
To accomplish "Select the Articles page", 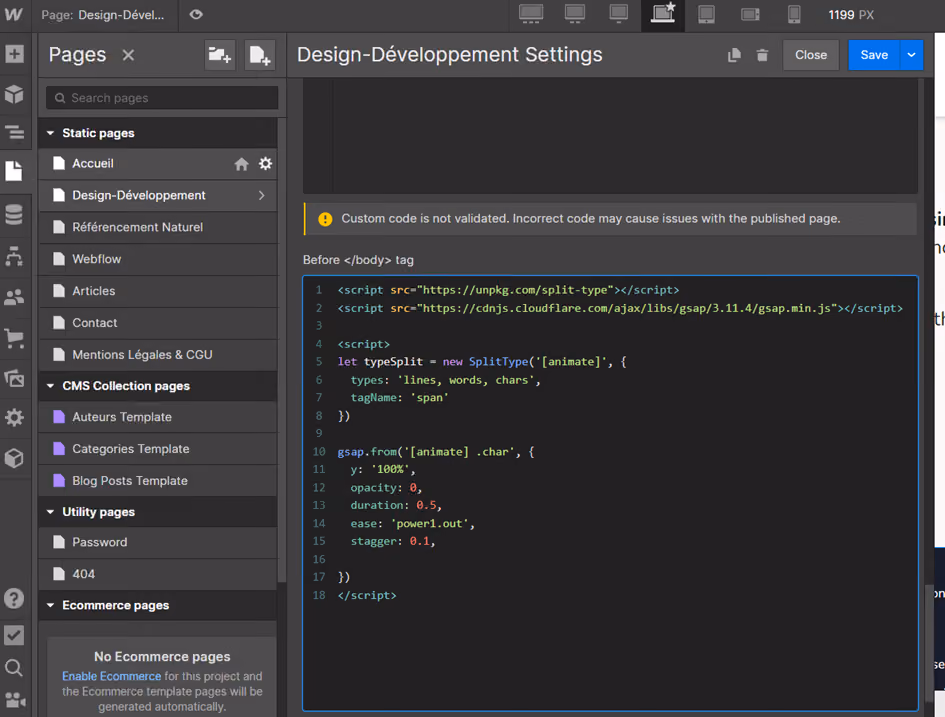I will [x=158, y=291].
